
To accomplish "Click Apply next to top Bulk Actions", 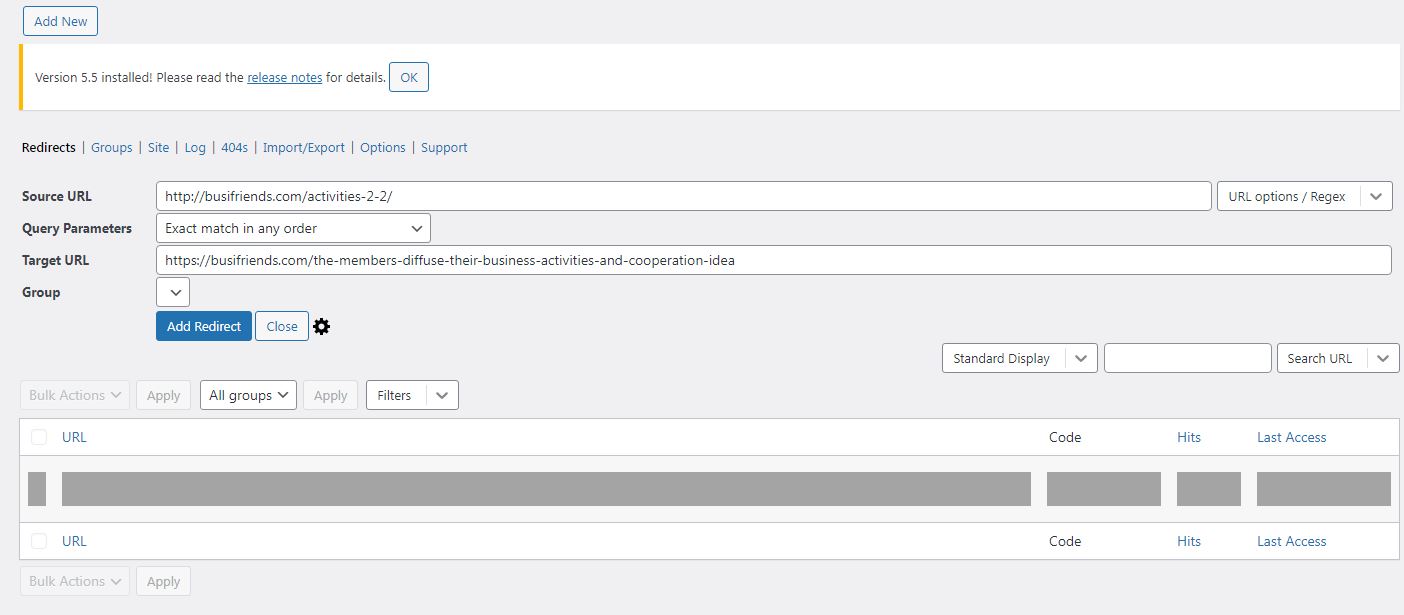I will coord(163,395).
